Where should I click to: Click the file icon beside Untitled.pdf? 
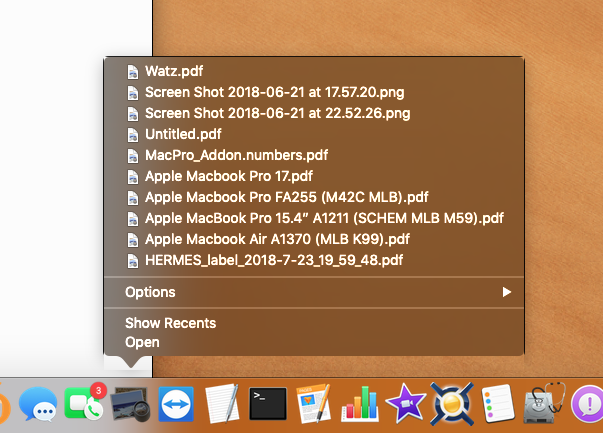pos(133,135)
